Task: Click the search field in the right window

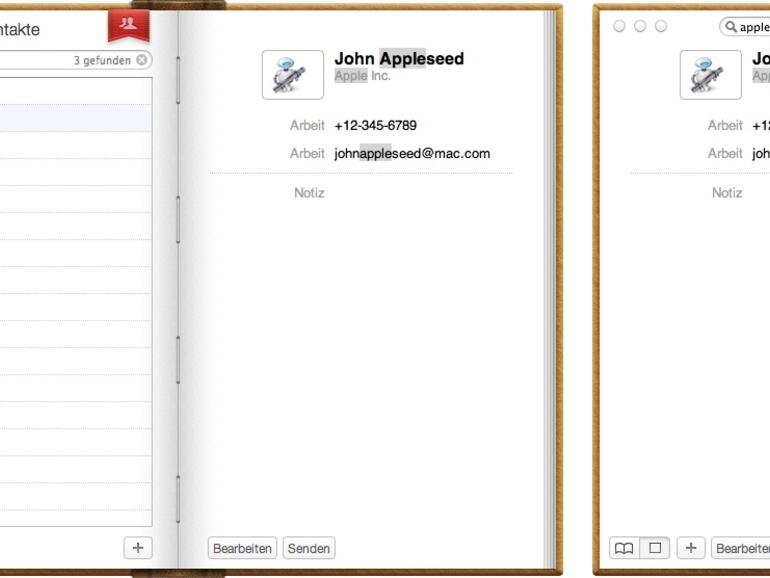Action: pyautogui.click(x=745, y=27)
